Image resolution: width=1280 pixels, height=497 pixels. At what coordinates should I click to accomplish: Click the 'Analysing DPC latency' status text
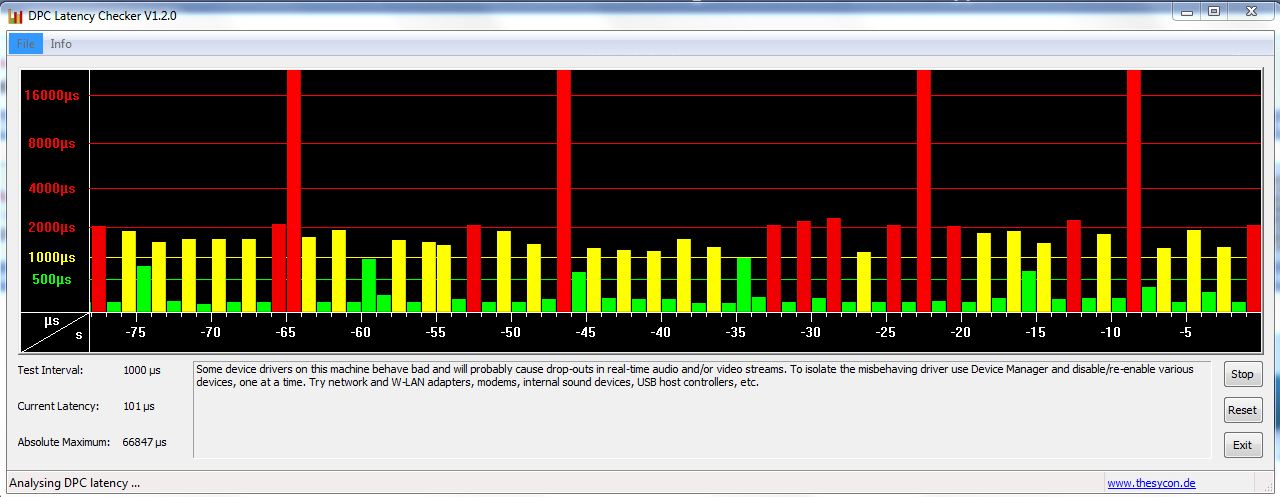coord(74,483)
